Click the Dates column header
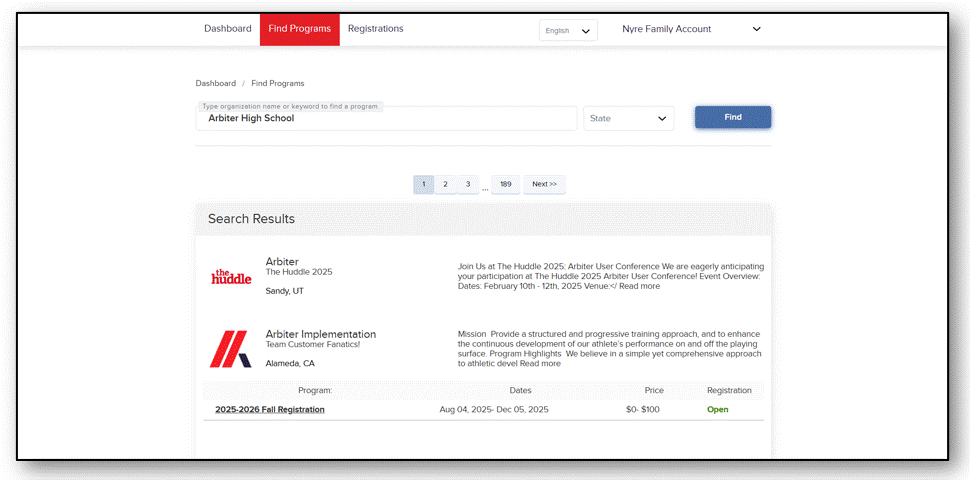This screenshot has width=970, height=480. 520,390
